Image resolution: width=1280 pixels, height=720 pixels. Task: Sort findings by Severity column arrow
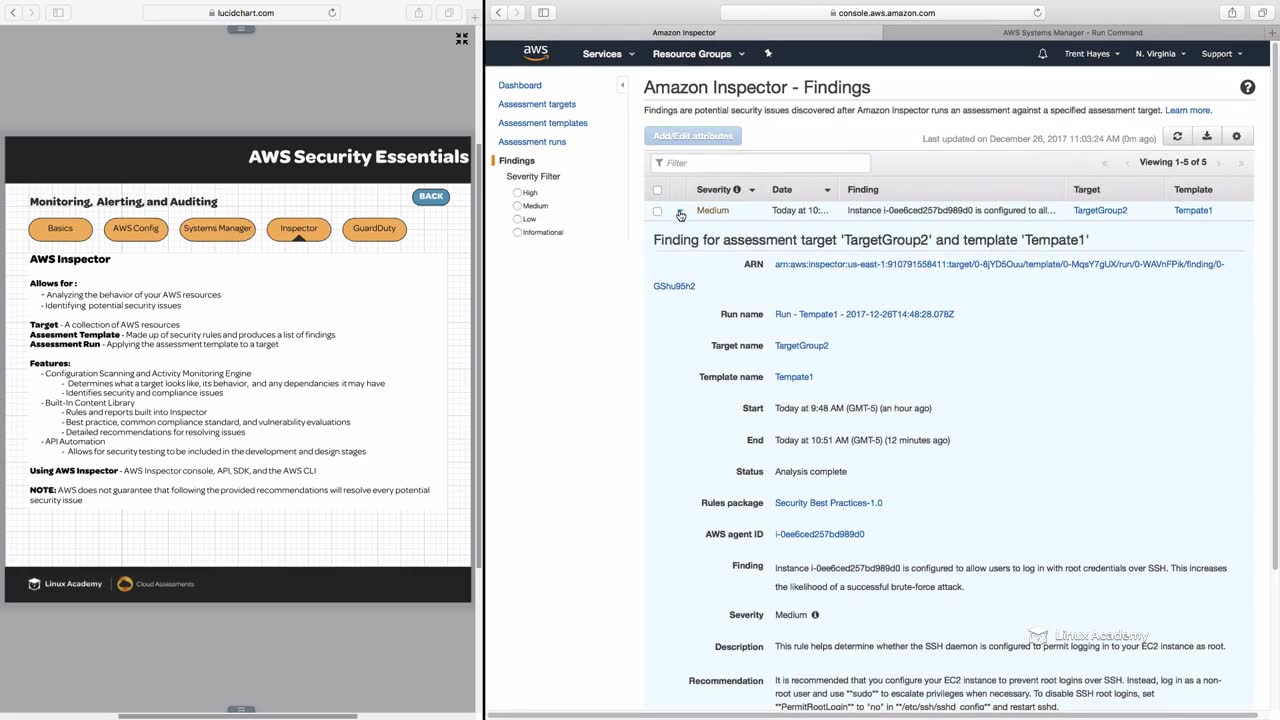tap(752, 190)
